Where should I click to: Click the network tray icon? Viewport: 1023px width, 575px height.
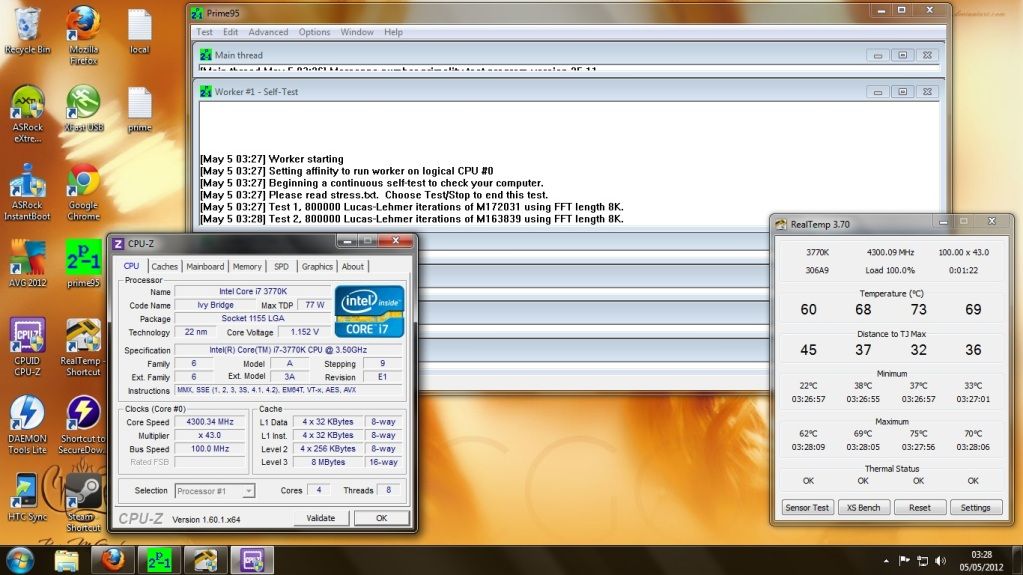923,561
